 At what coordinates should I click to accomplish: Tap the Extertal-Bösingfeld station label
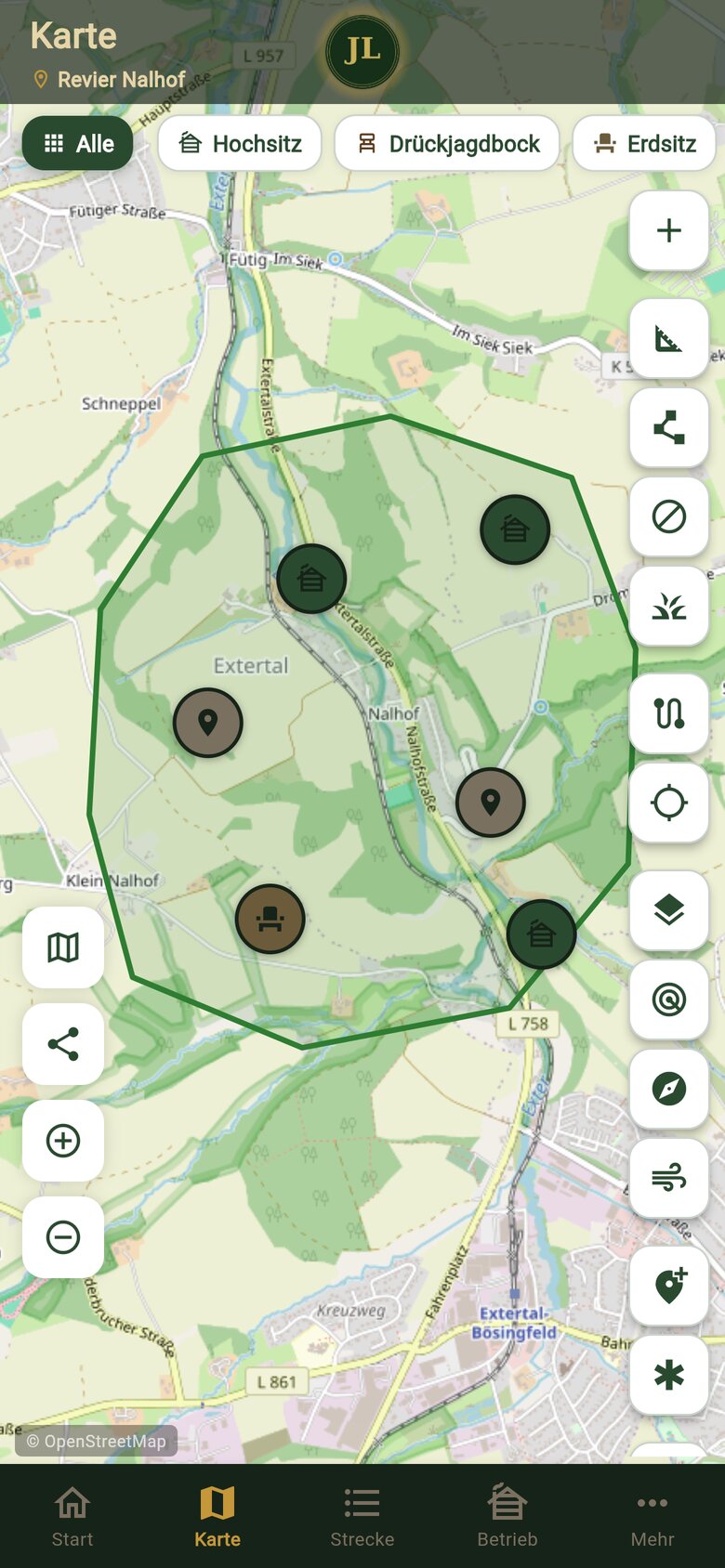[514, 1323]
